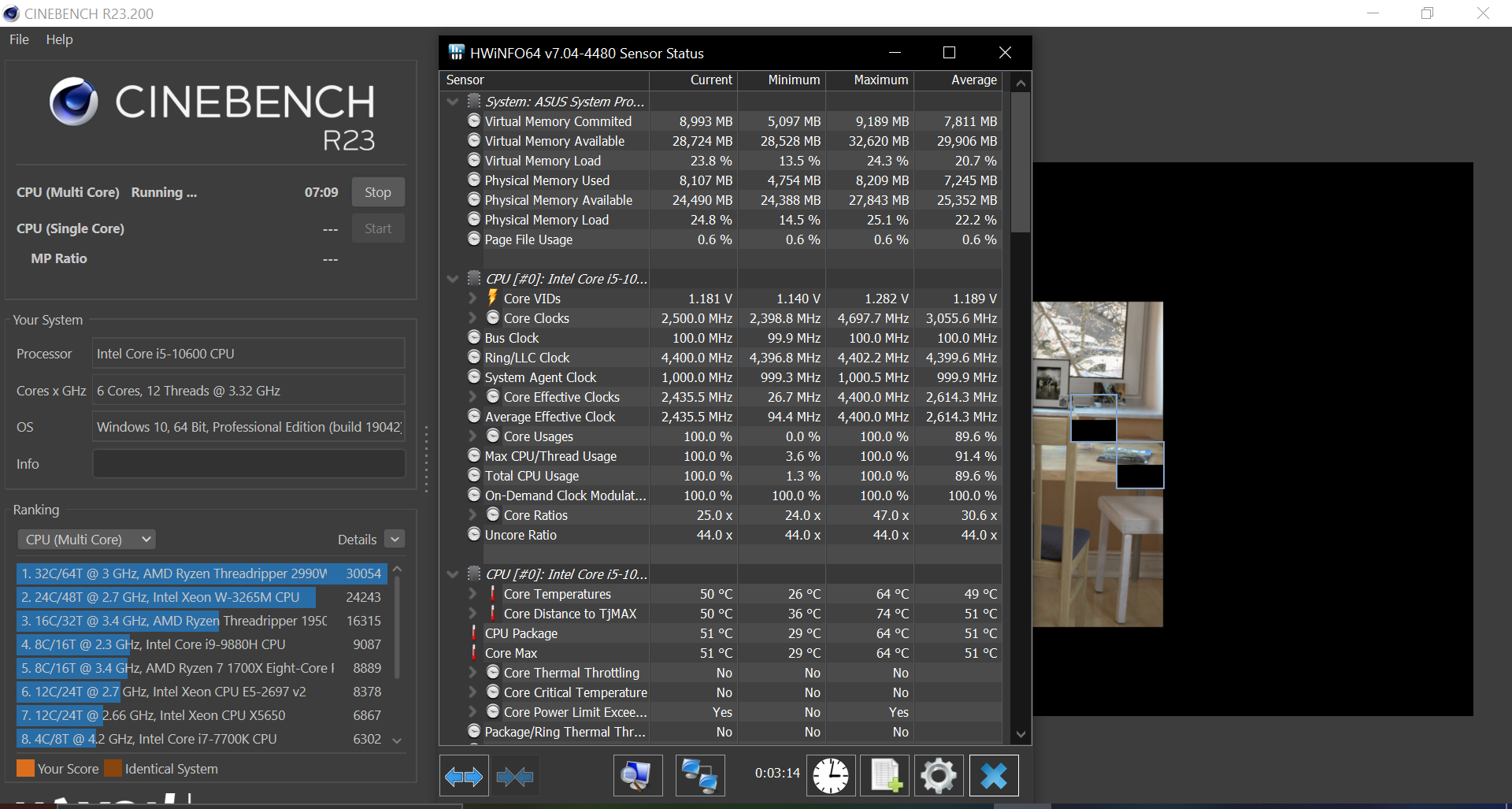Click empty Info input field
Viewport: 1512px width, 809px height.
pos(249,464)
